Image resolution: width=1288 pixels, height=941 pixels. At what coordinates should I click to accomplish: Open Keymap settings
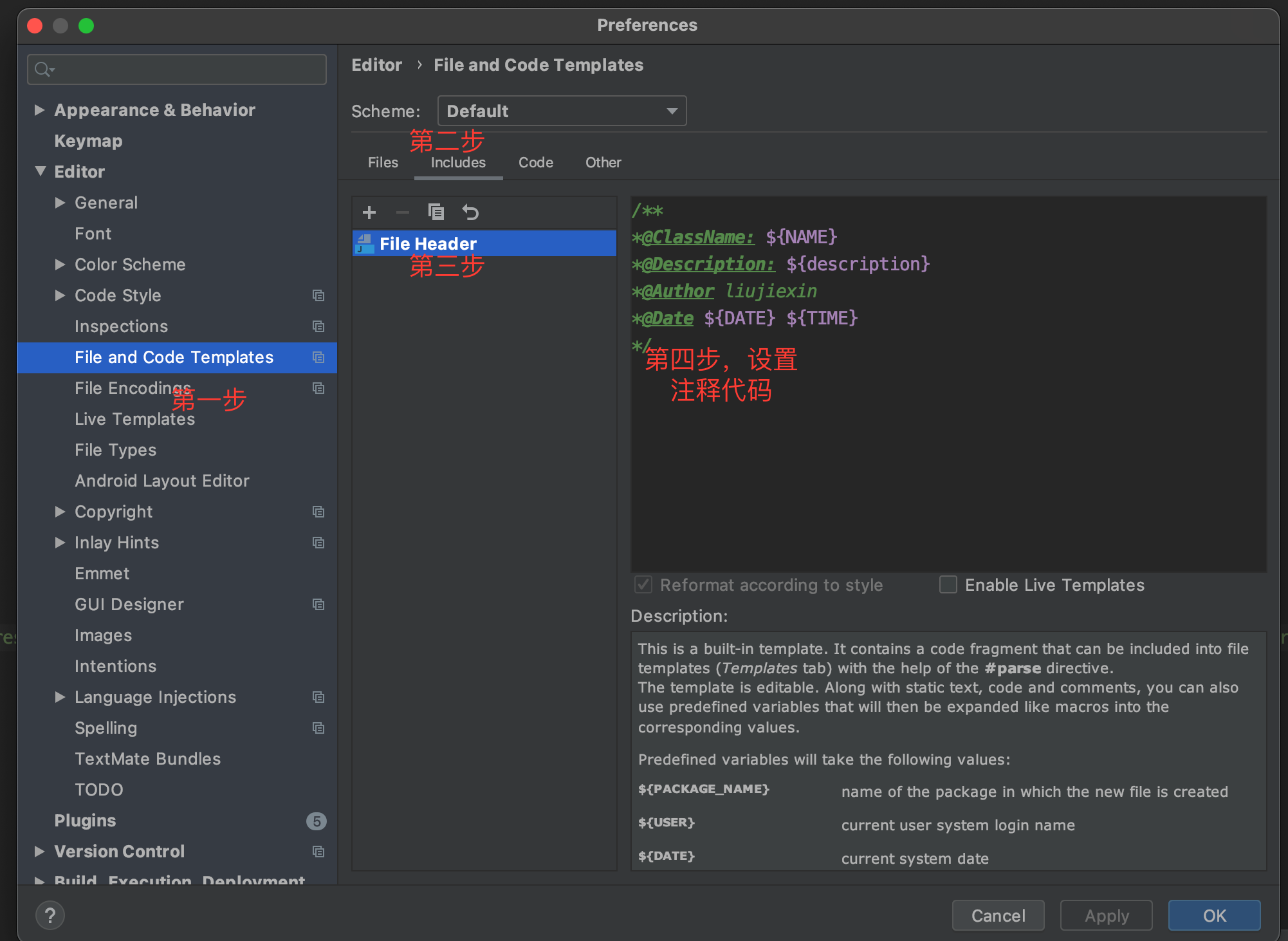click(x=88, y=141)
